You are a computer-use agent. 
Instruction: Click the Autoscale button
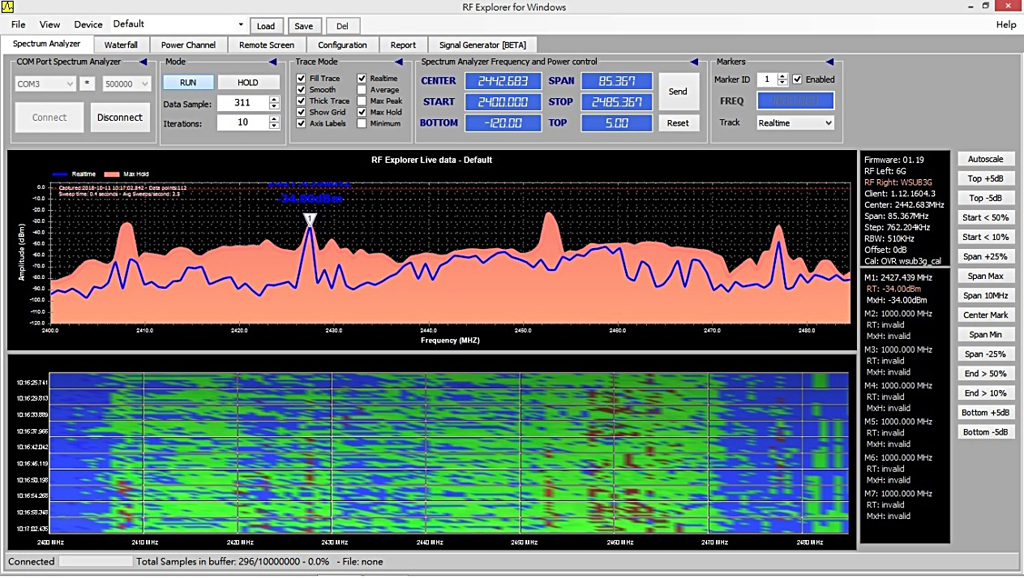coord(985,159)
